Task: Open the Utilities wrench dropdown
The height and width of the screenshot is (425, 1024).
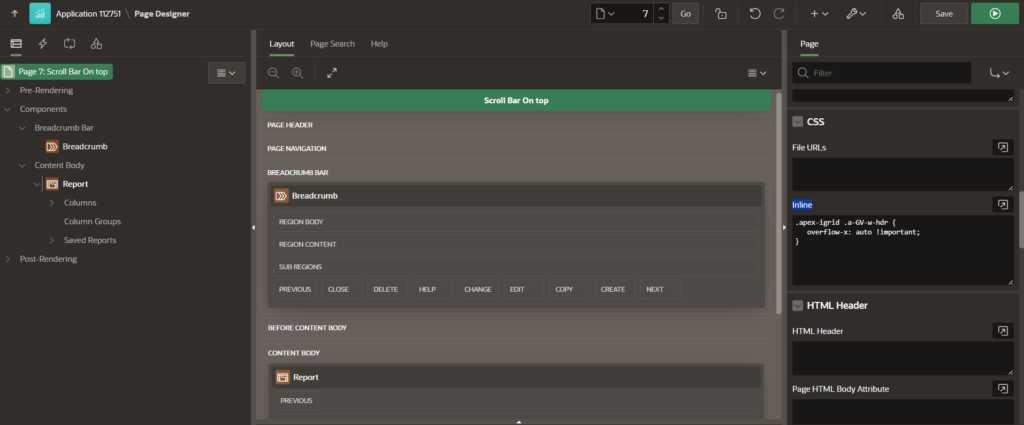Action: click(855, 14)
